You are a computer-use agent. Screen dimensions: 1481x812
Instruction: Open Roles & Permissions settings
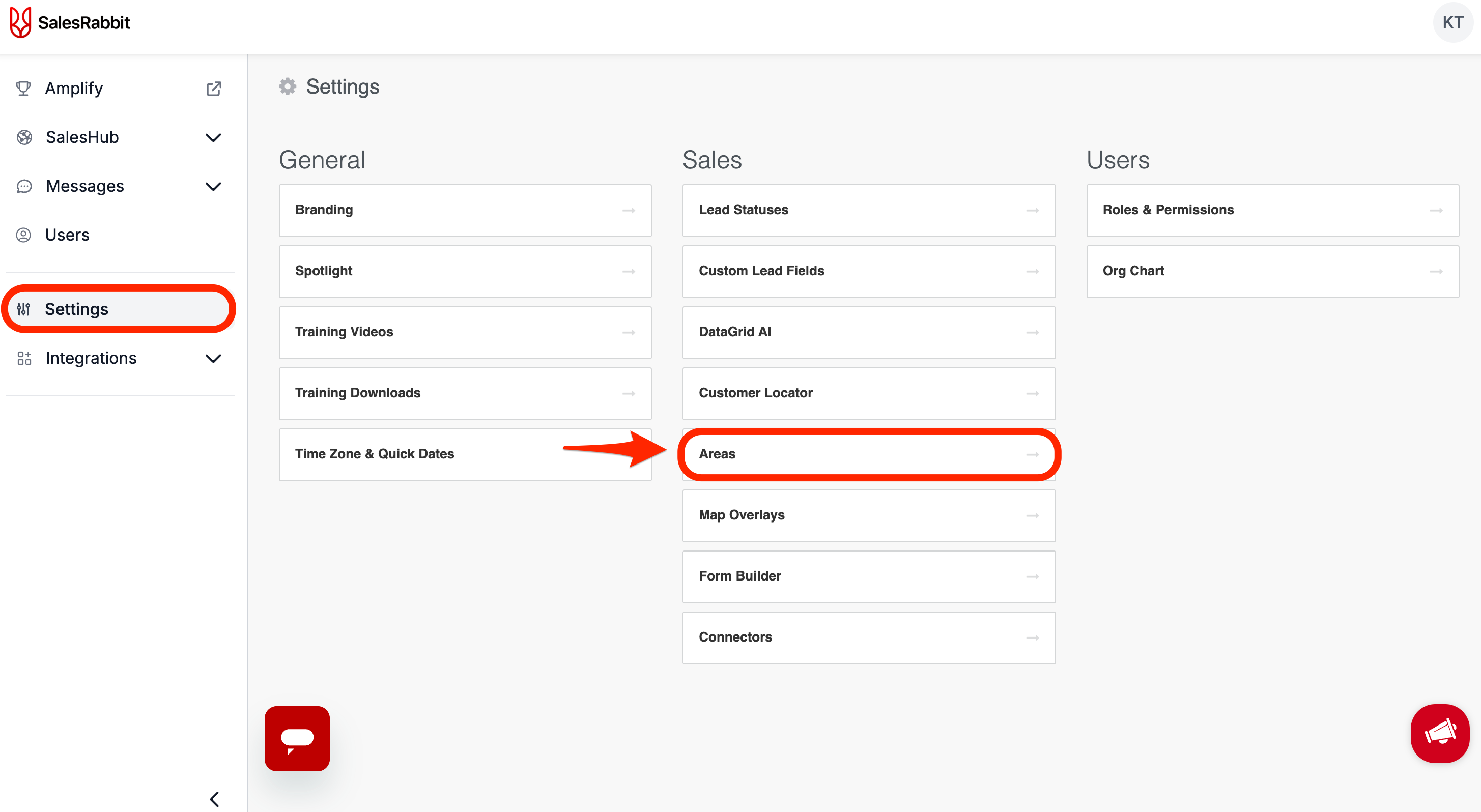coord(1272,210)
